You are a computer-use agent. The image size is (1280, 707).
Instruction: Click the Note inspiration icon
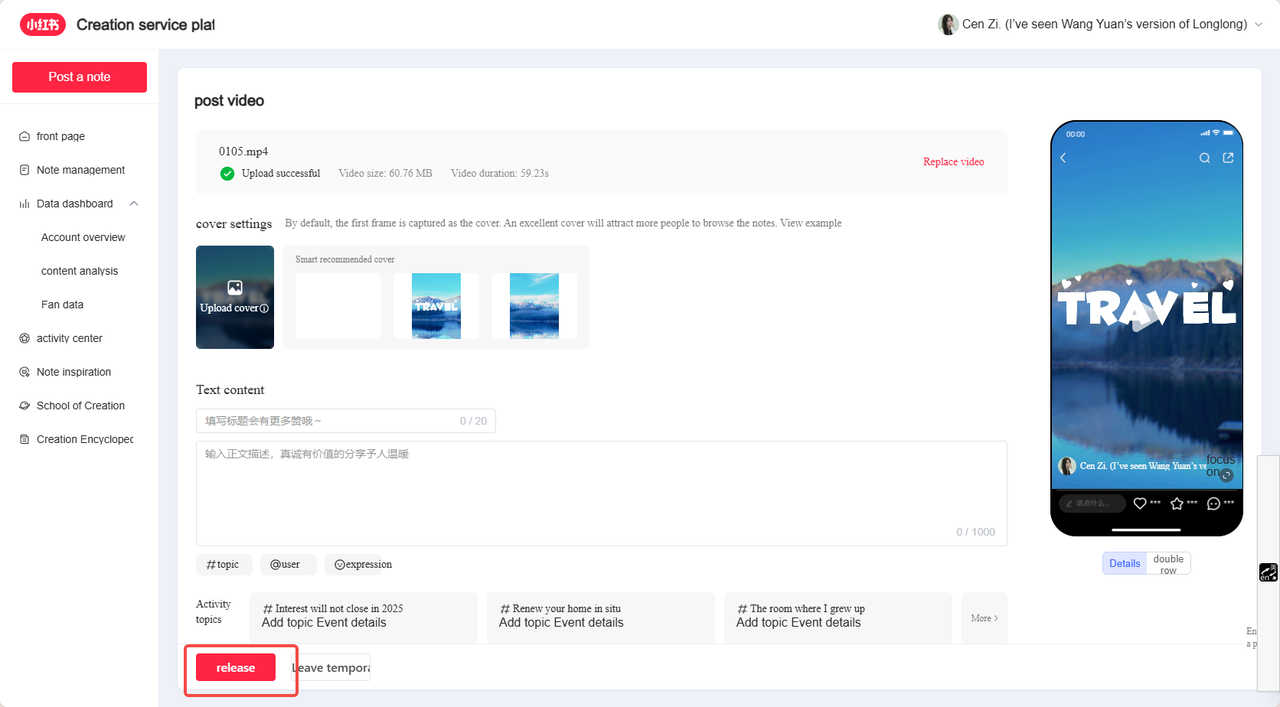(24, 372)
